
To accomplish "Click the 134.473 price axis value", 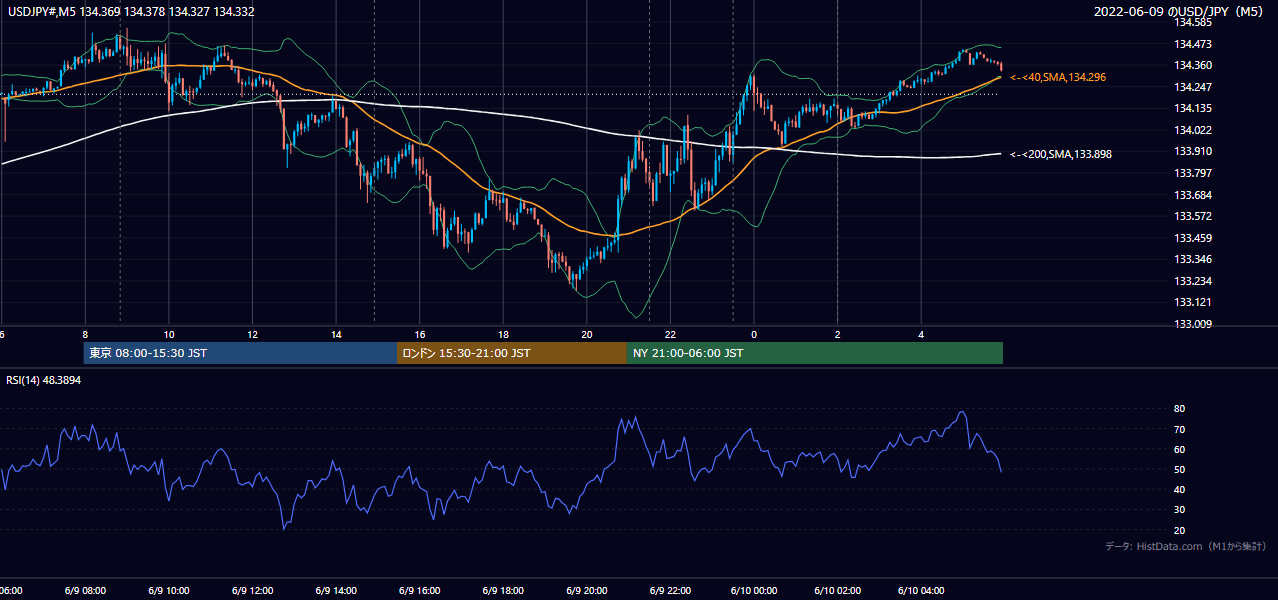I will (1192, 44).
